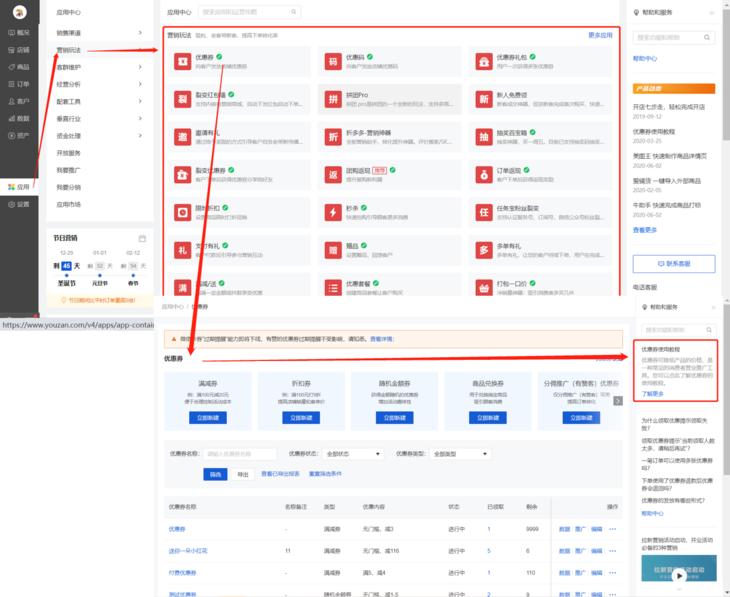Viewport: 730px width, 597px height.
Task: Open the 优惠券状态 dropdown
Action: point(353,454)
